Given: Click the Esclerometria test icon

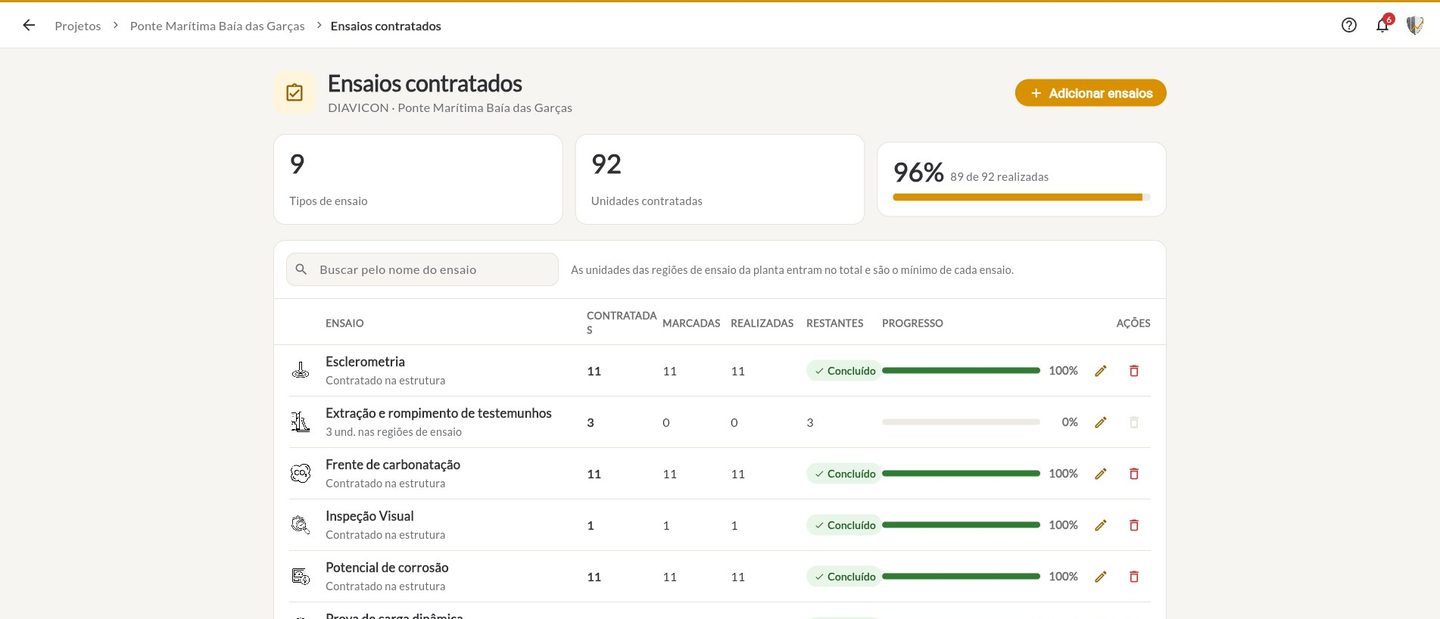Looking at the screenshot, I should point(301,370).
